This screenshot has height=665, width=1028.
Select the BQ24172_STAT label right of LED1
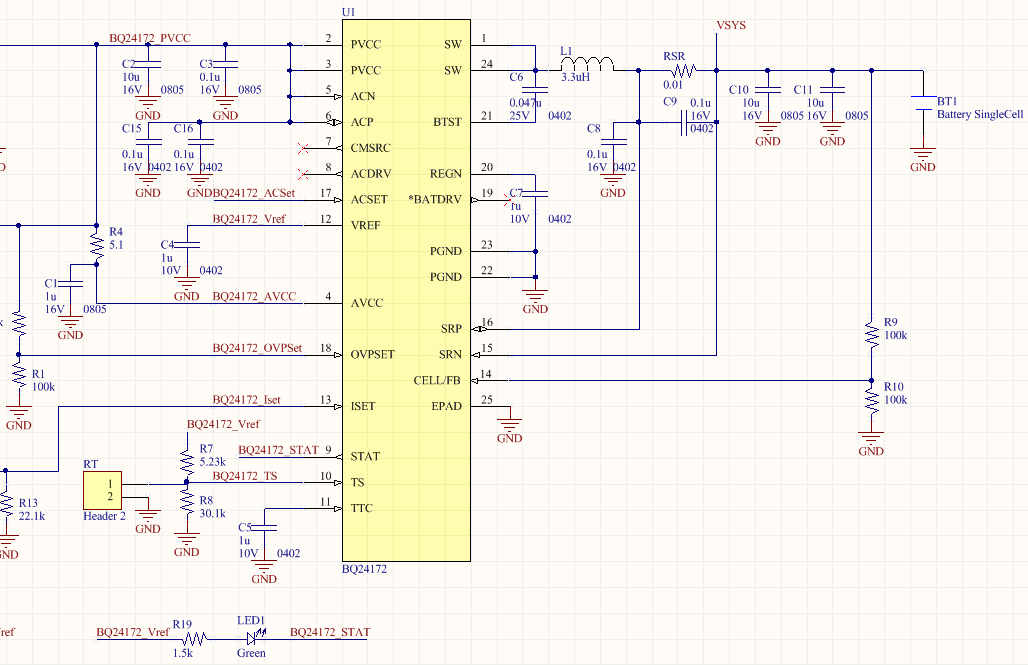tap(330, 632)
